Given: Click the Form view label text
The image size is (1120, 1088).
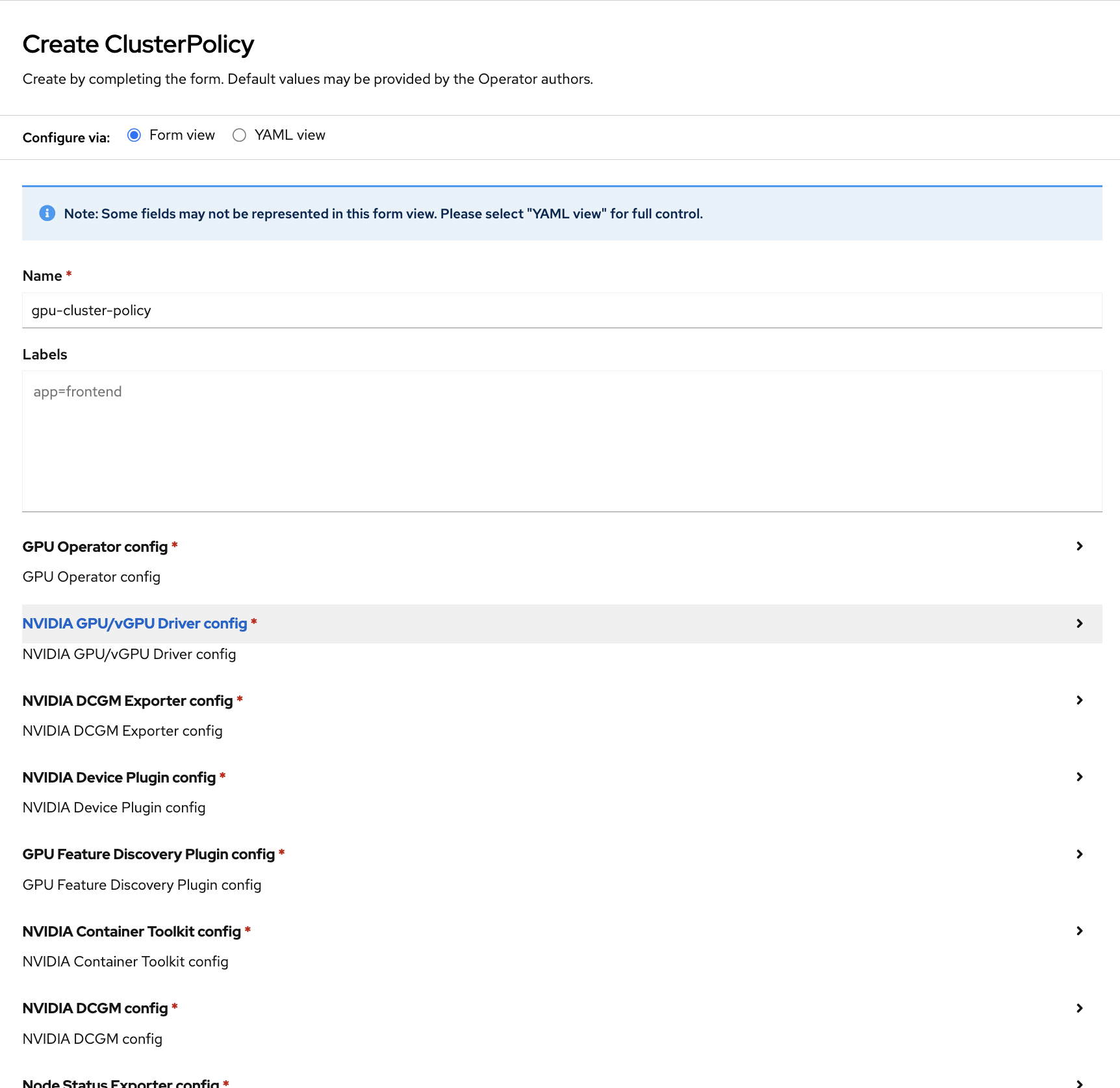Looking at the screenshot, I should [182, 135].
